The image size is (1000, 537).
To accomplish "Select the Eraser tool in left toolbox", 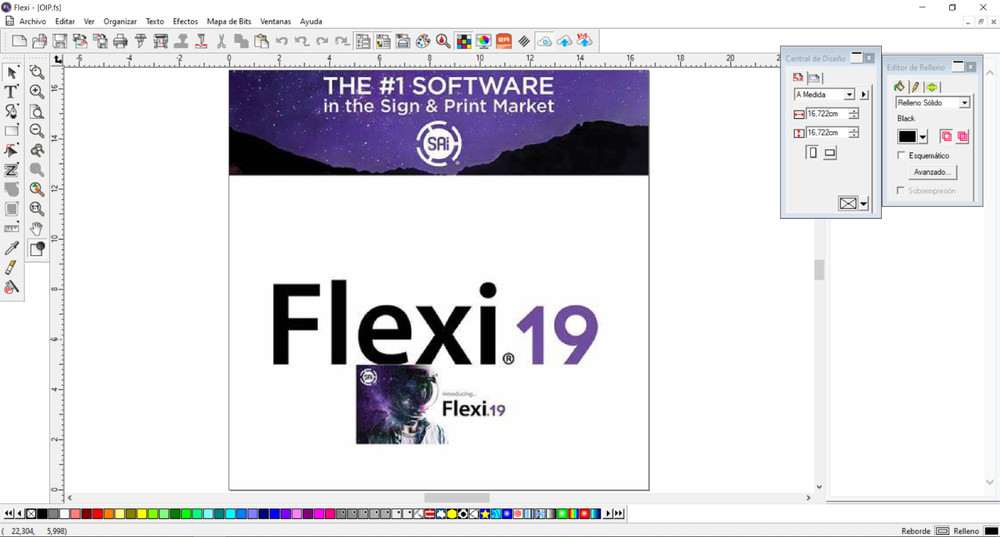I will point(11,268).
